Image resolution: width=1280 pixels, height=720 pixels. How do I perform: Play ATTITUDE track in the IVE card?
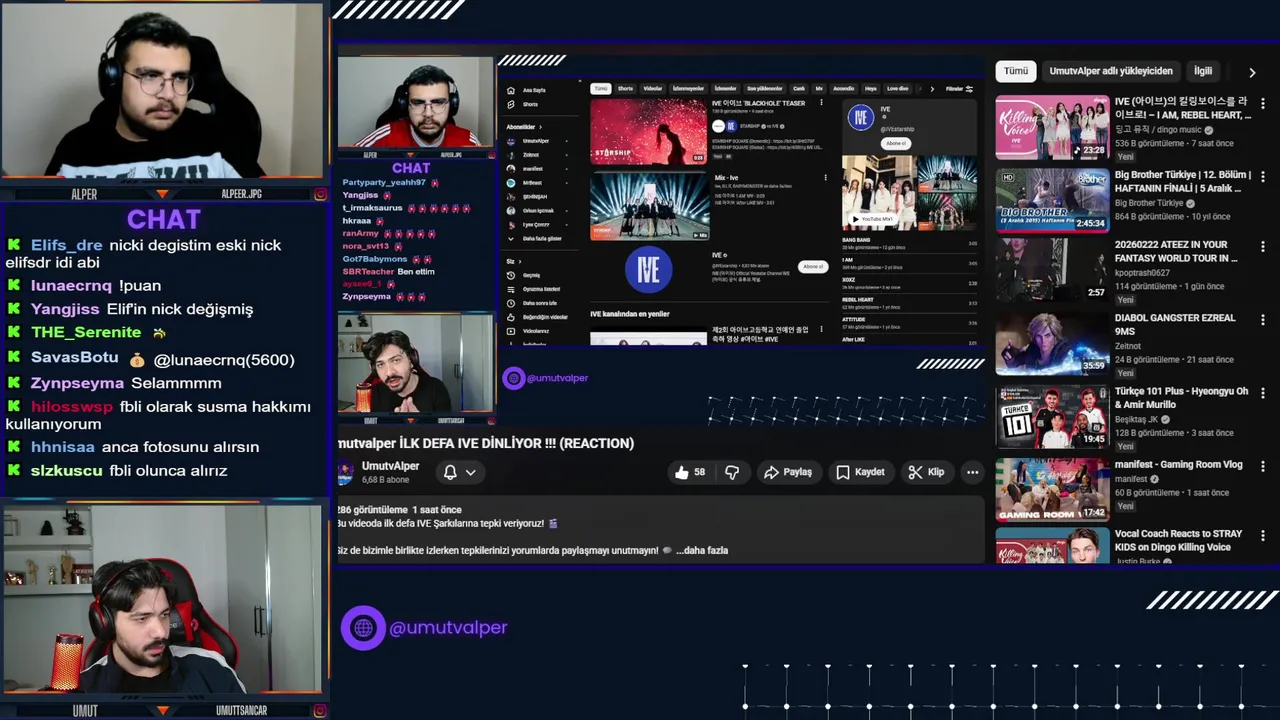point(909,323)
